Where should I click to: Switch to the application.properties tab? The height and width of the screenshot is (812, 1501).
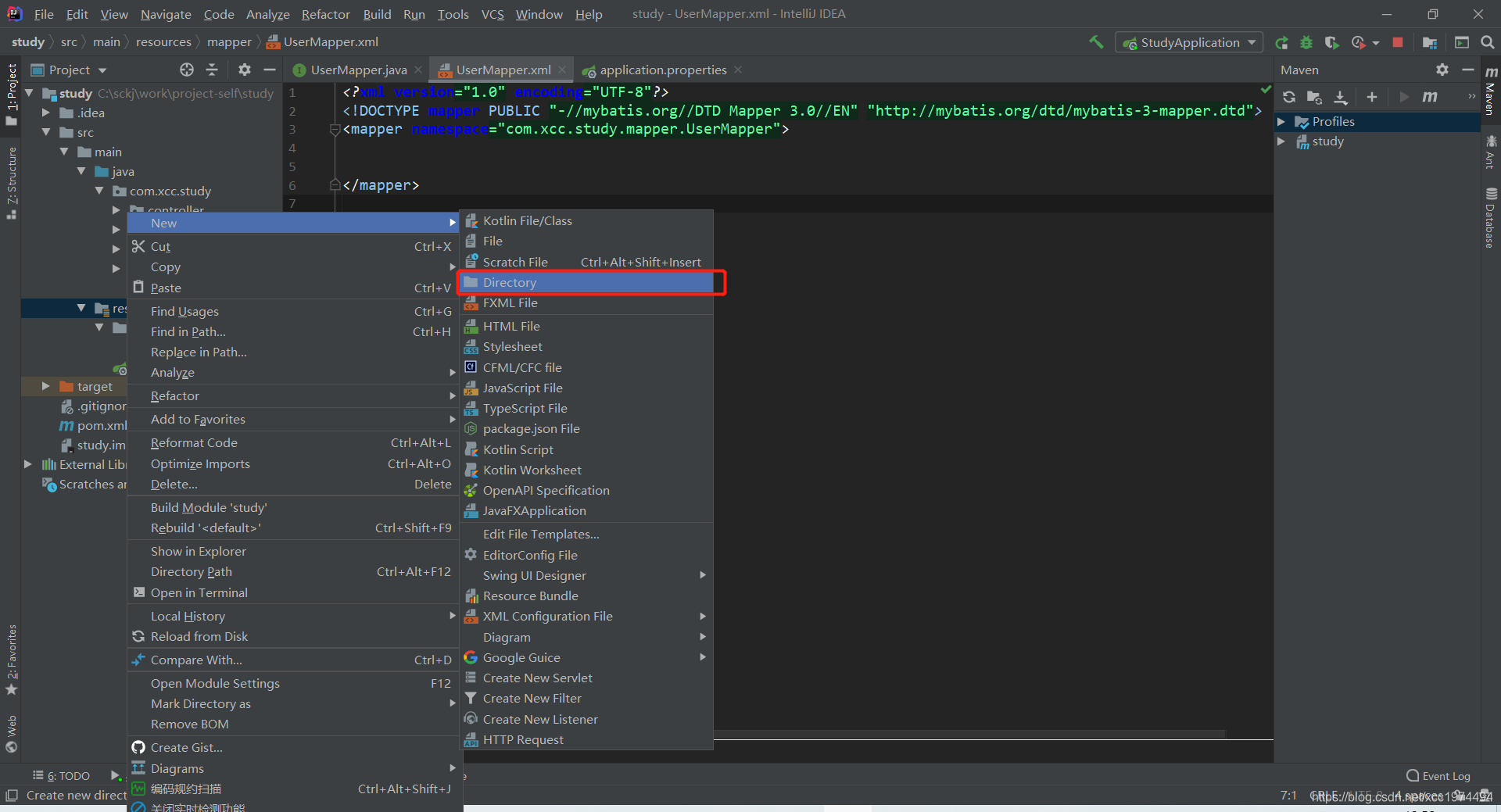pyautogui.click(x=661, y=70)
